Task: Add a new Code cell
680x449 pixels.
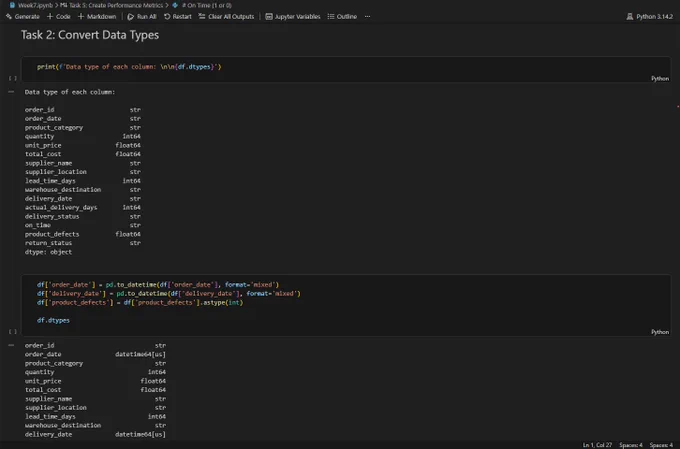Action: pos(59,16)
